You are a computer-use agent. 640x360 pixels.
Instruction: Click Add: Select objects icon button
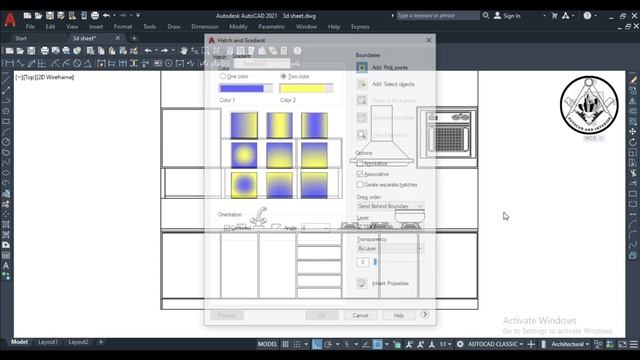362,84
